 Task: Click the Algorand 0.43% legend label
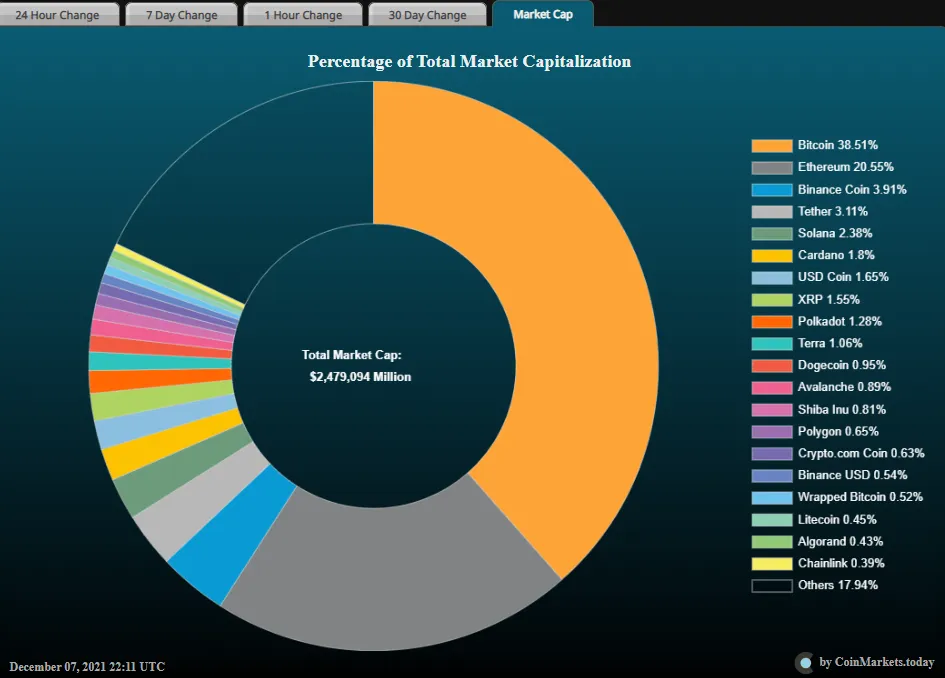[840, 541]
